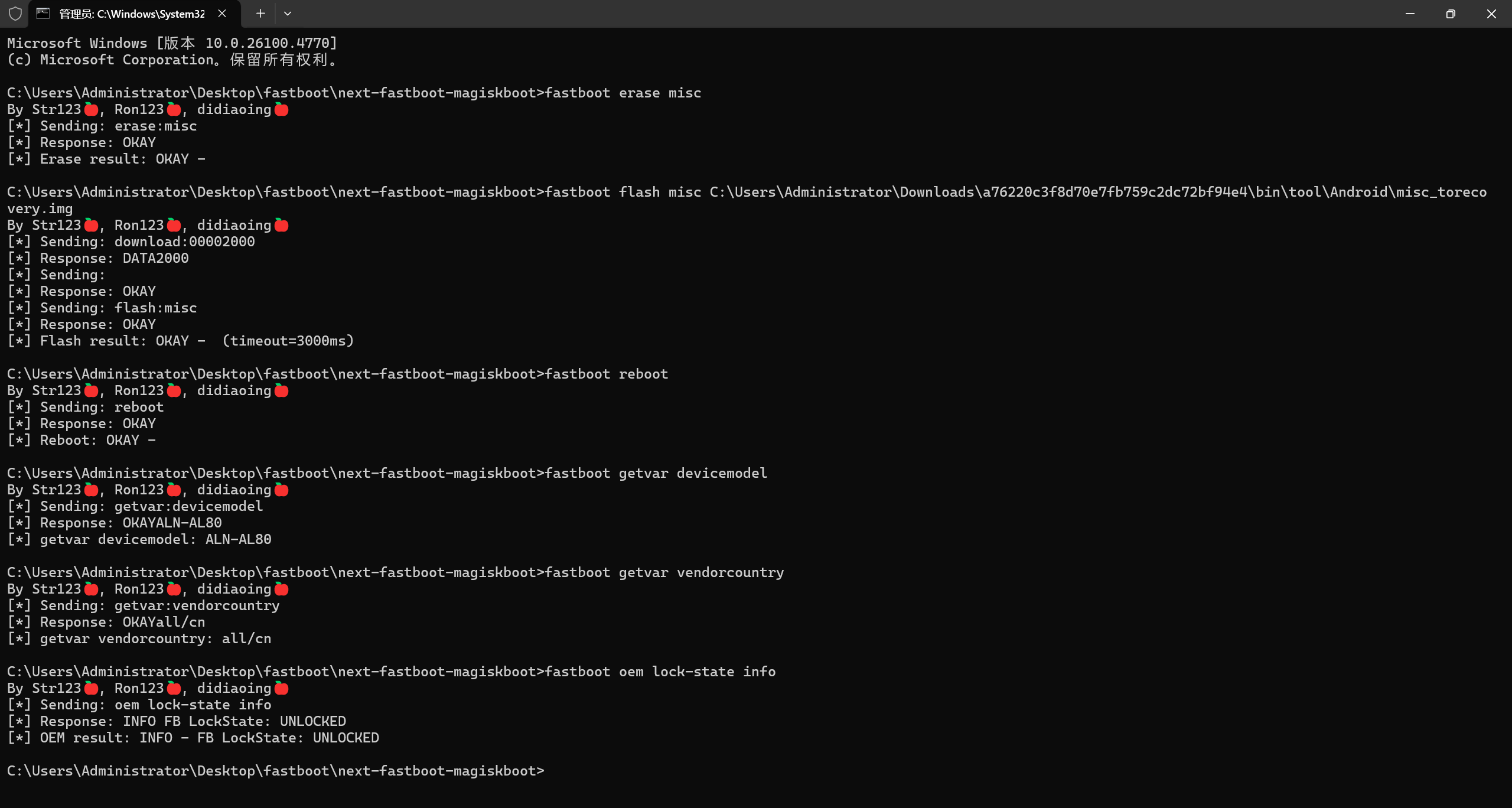
Task: Click apple emoji after didiaoing below lock-state info command
Action: 282,688
